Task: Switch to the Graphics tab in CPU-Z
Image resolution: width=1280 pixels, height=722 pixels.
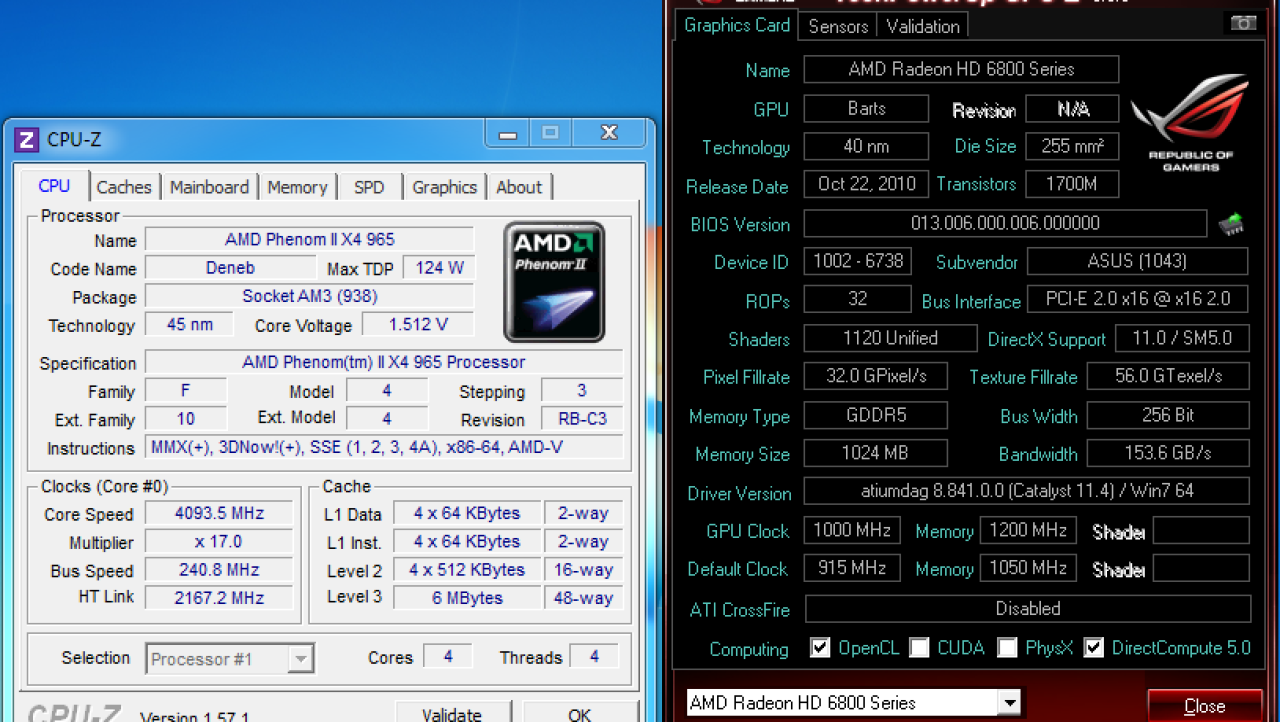Action: pyautogui.click(x=444, y=187)
